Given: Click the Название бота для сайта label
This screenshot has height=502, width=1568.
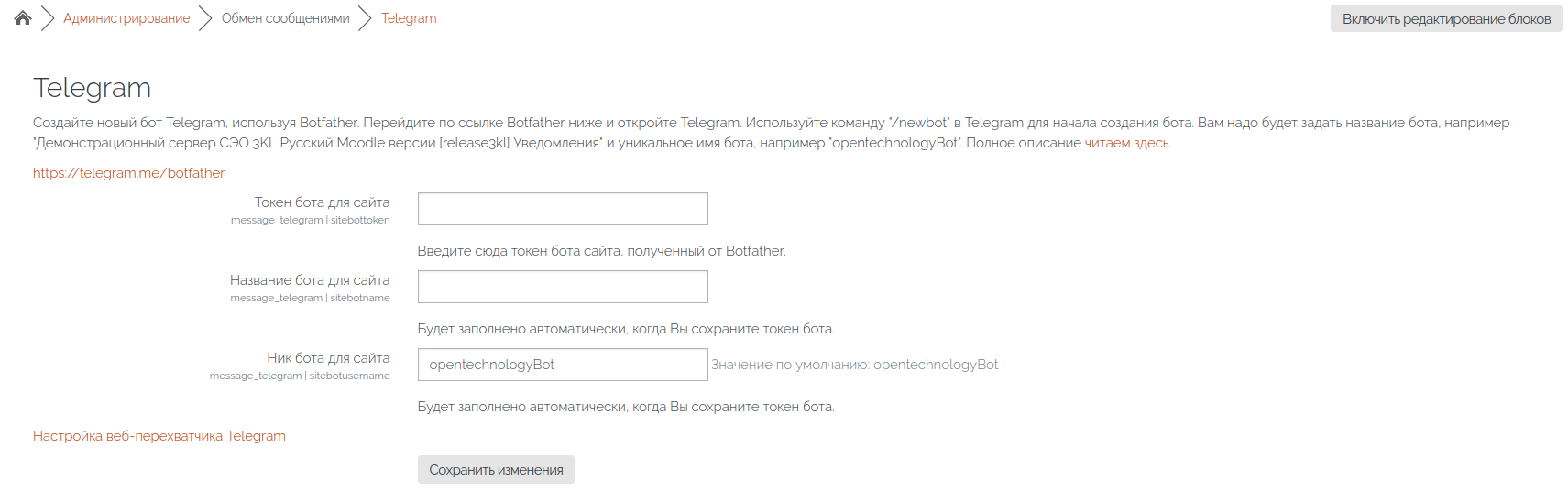Looking at the screenshot, I should 310,280.
